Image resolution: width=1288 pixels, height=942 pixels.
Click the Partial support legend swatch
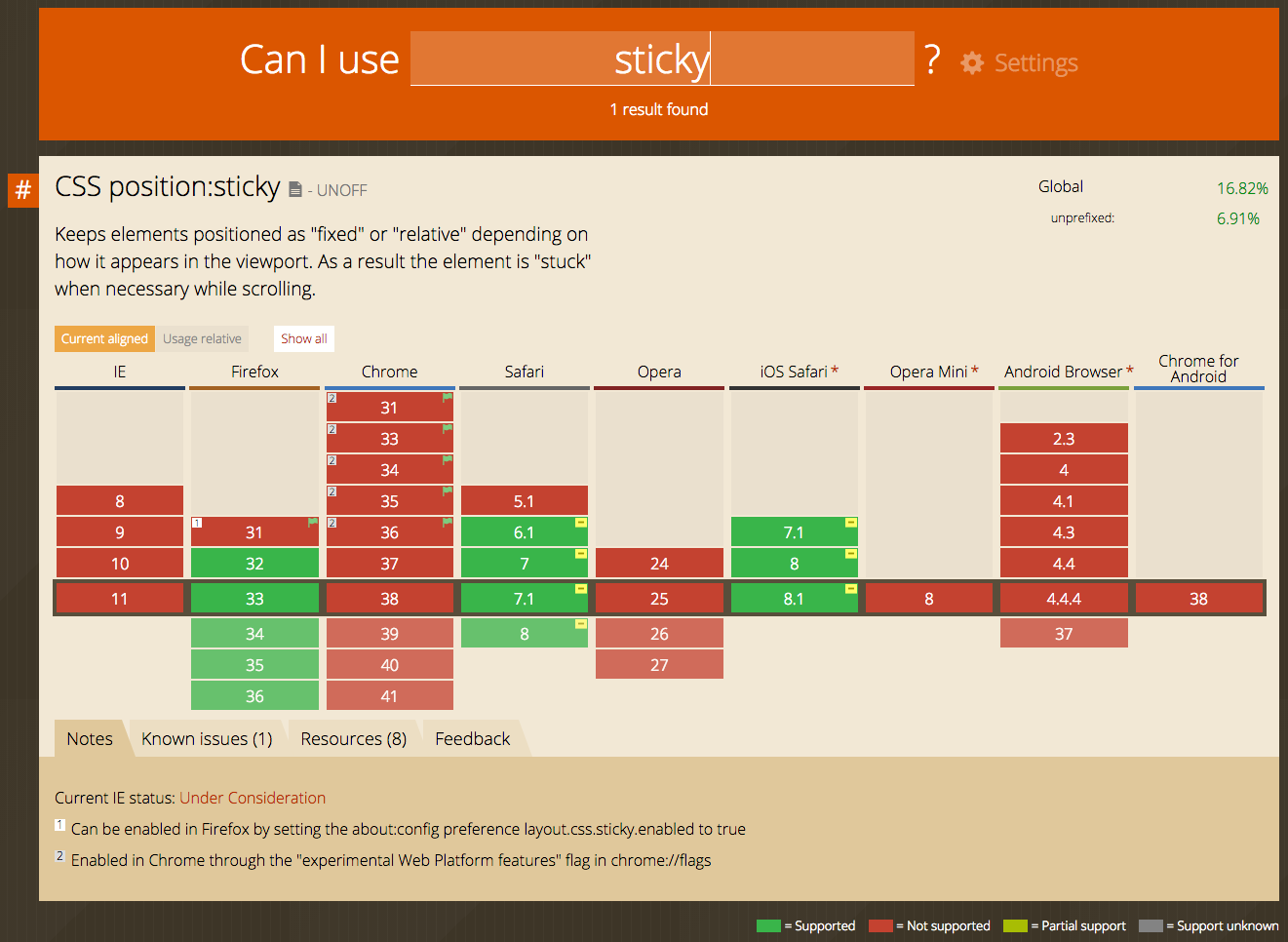[1015, 925]
